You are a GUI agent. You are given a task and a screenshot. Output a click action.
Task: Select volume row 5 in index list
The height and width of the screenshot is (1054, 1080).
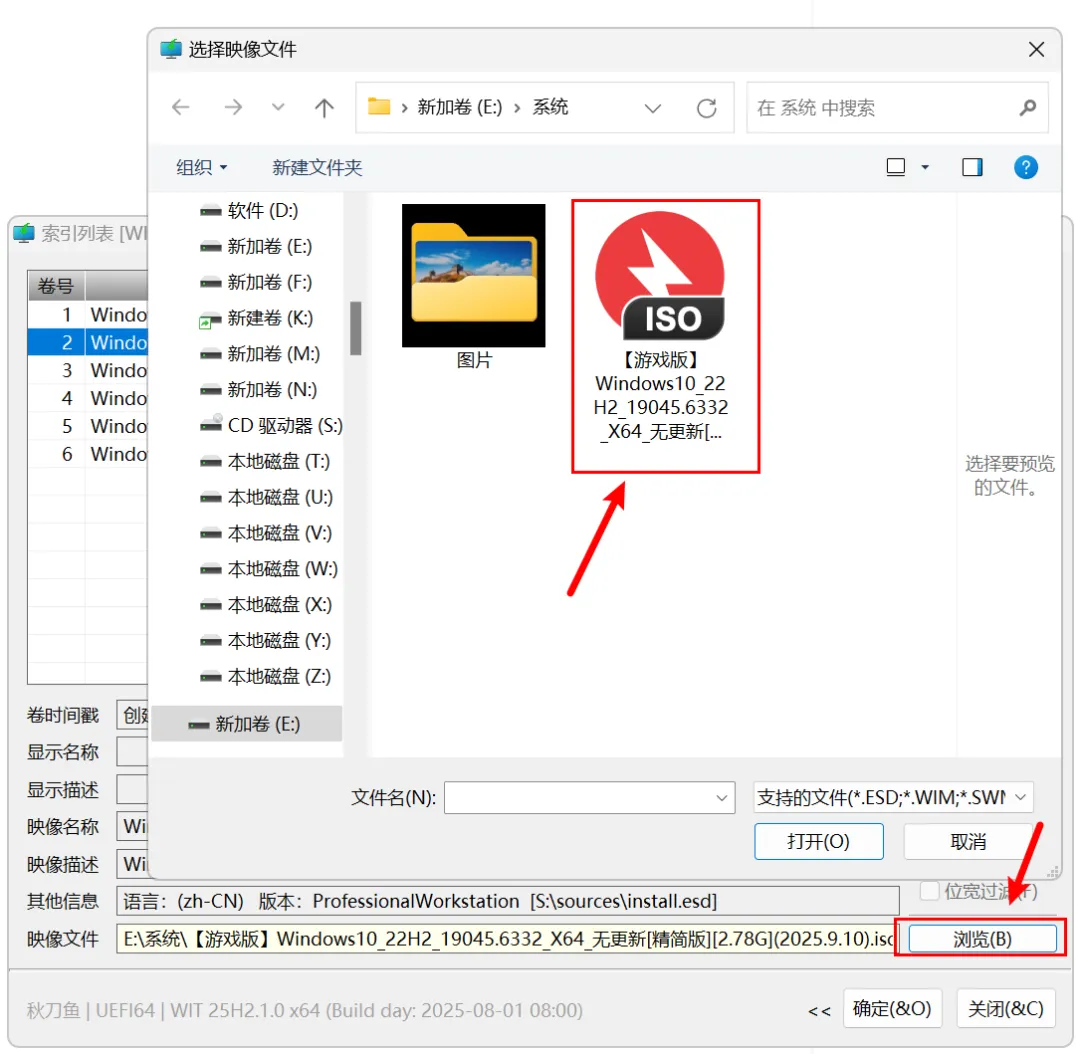pos(88,426)
